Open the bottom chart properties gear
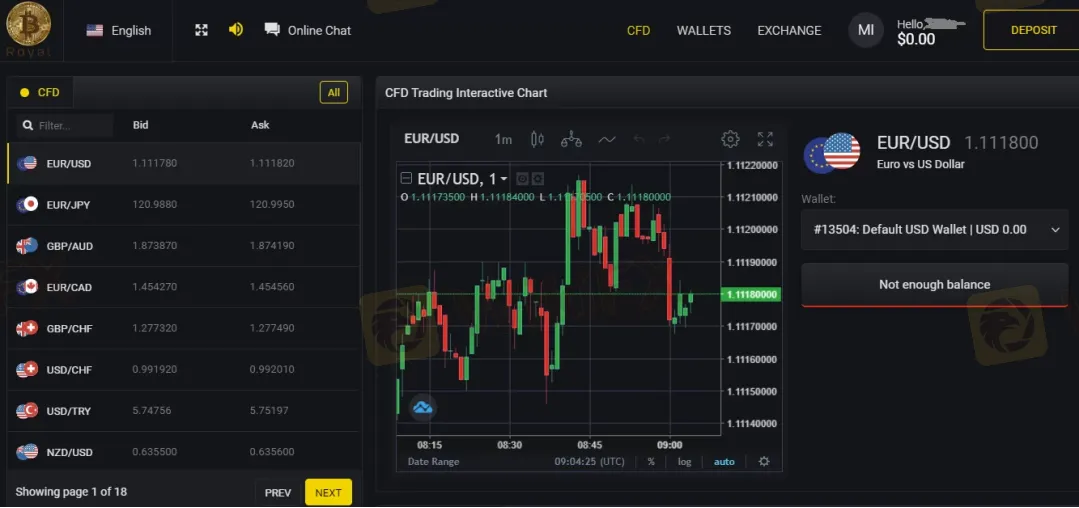 click(x=764, y=462)
